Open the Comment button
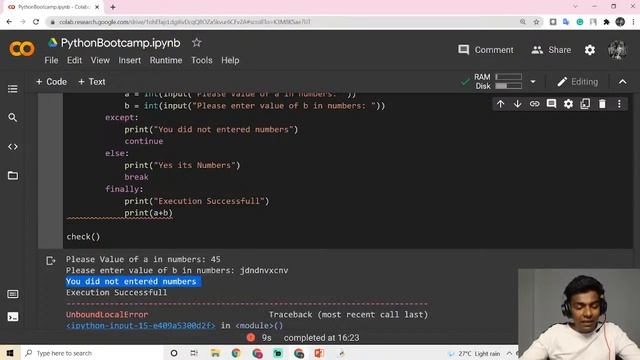Image resolution: width=640 pixels, height=360 pixels. tap(486, 50)
